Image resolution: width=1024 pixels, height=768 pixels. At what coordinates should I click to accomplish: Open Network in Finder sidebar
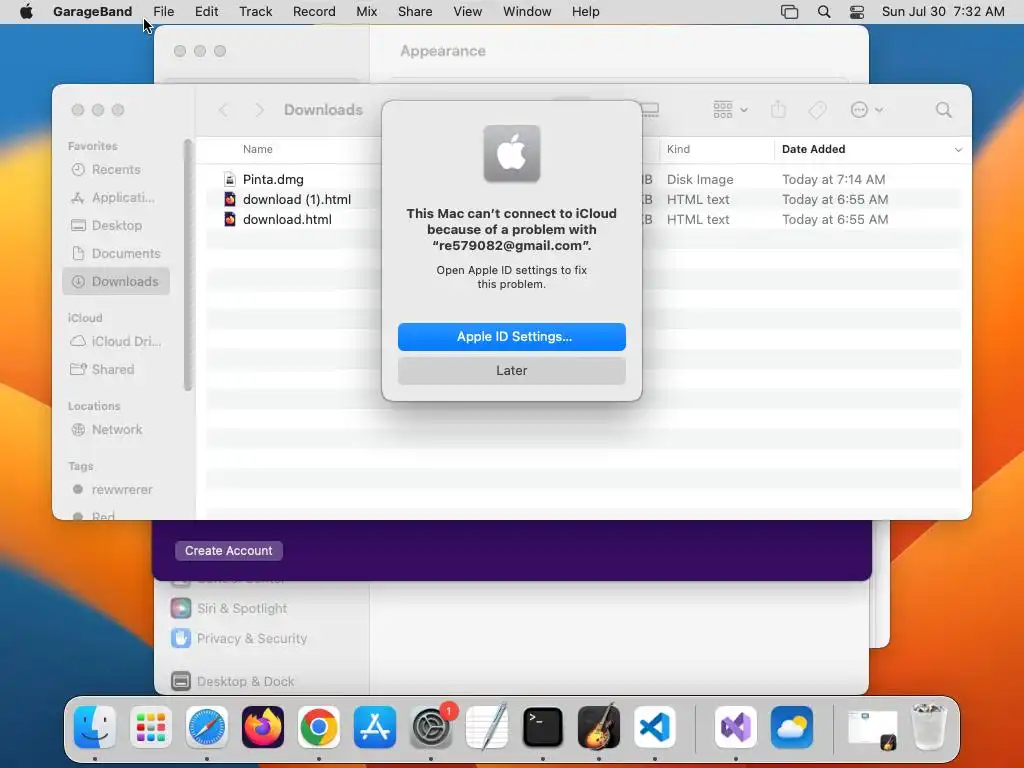pos(116,429)
